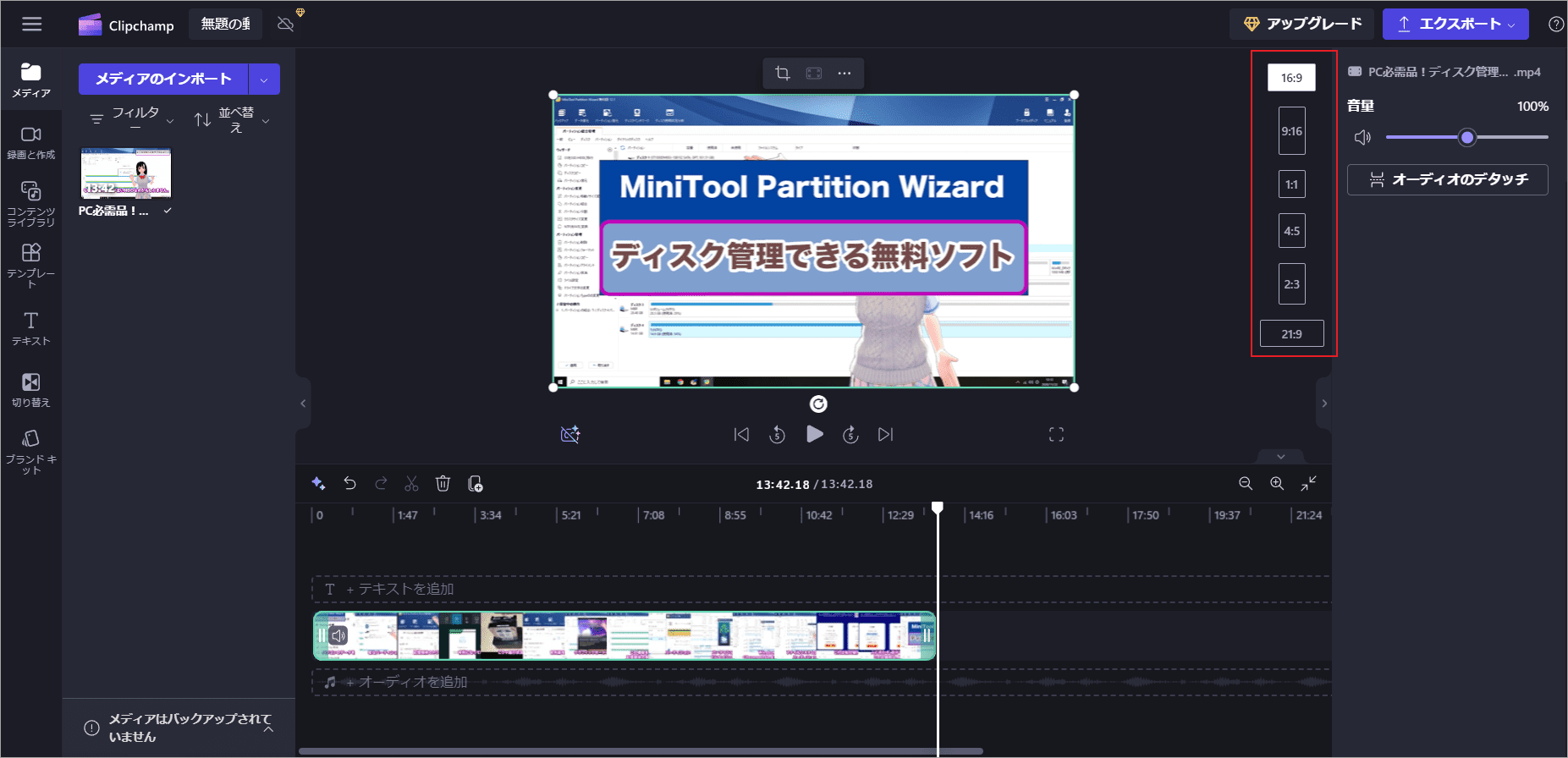Select the 2:3 aspect ratio
The height and width of the screenshot is (758, 1568).
(x=1291, y=284)
